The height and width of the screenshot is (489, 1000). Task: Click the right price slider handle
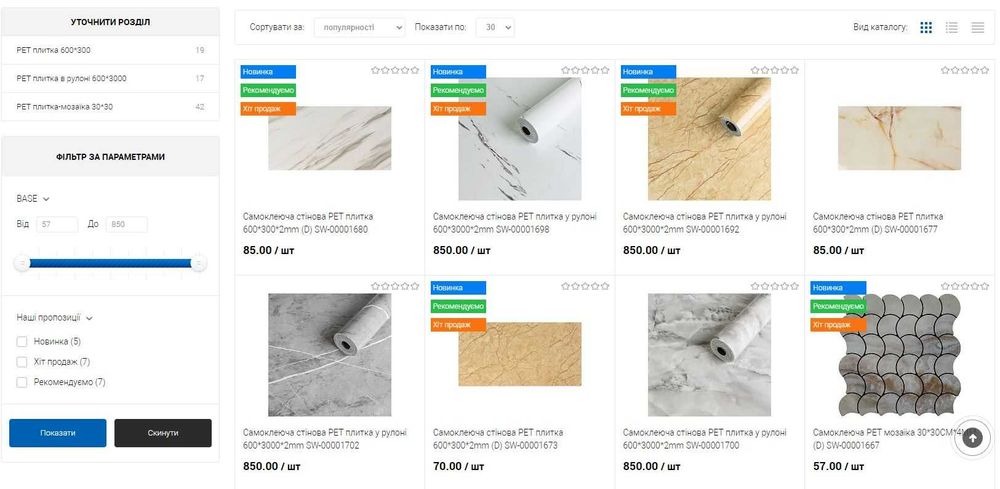tap(198, 263)
